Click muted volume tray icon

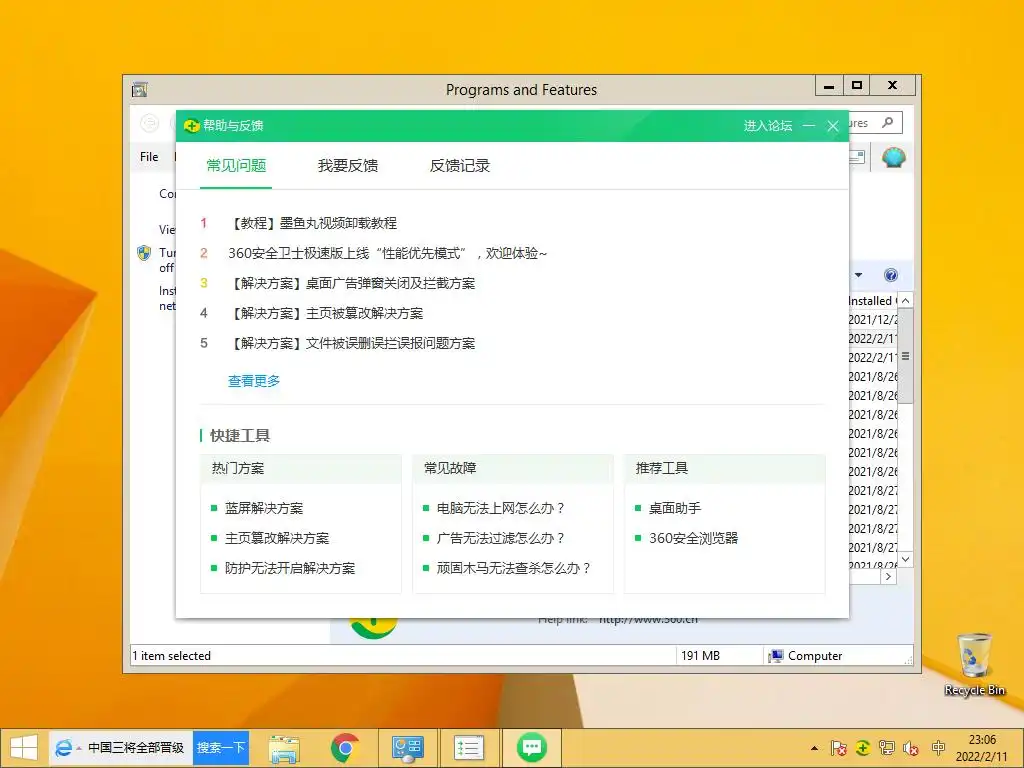tap(911, 748)
